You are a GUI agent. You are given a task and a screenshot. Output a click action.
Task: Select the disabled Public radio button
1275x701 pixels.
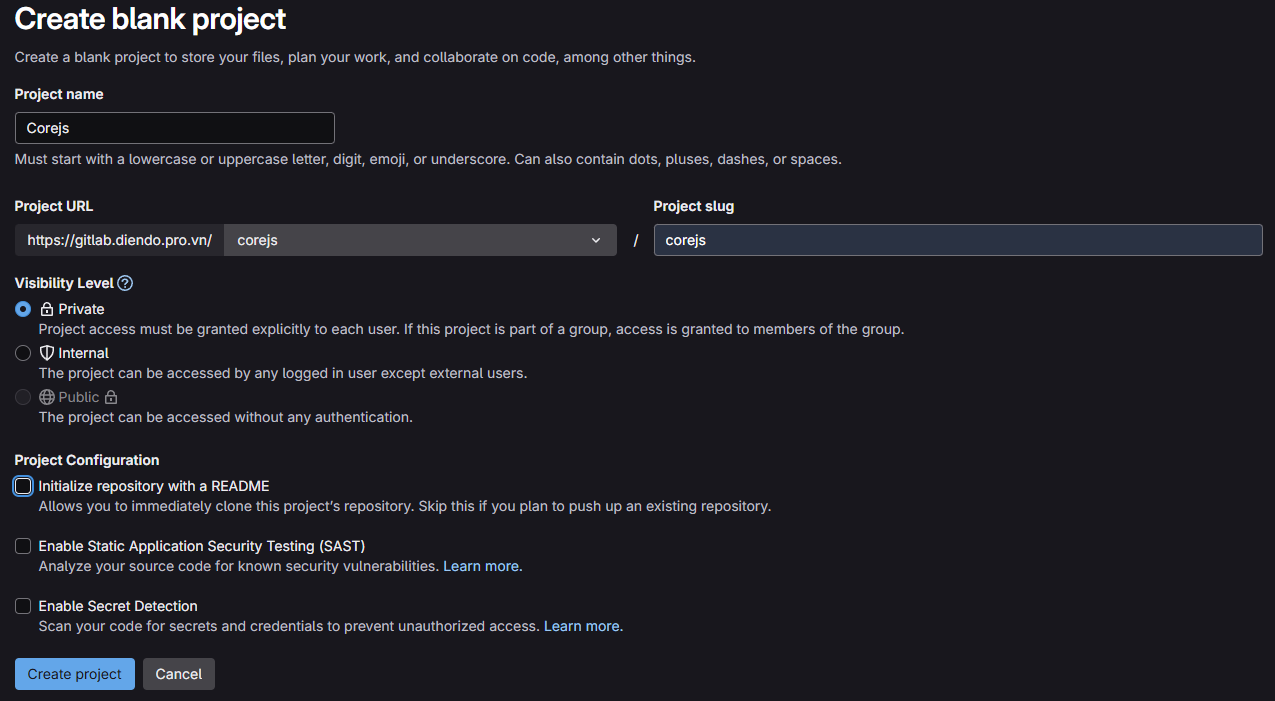coord(23,397)
